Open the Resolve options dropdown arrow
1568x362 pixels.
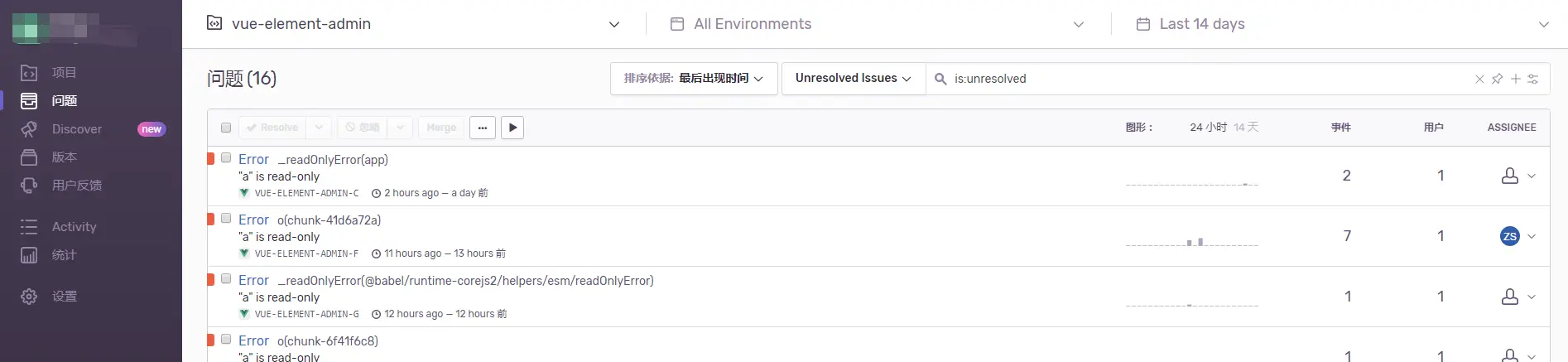point(319,128)
